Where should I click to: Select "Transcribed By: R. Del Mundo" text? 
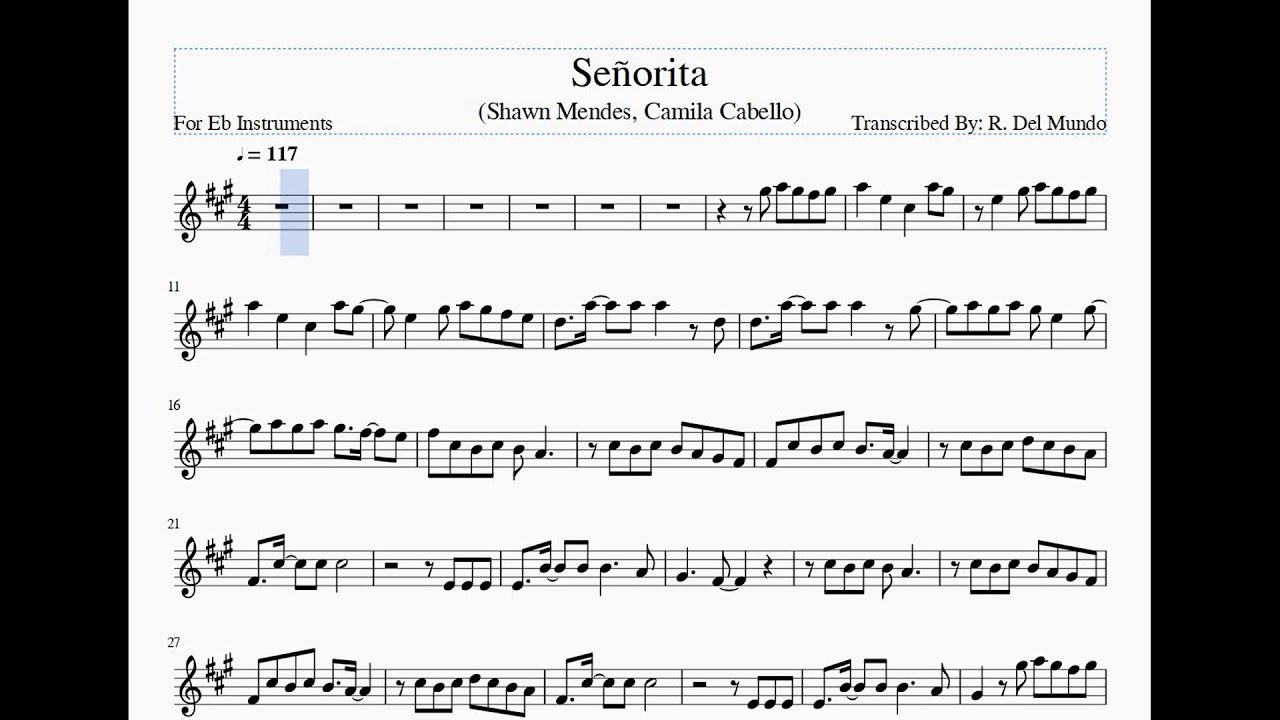[x=978, y=123]
